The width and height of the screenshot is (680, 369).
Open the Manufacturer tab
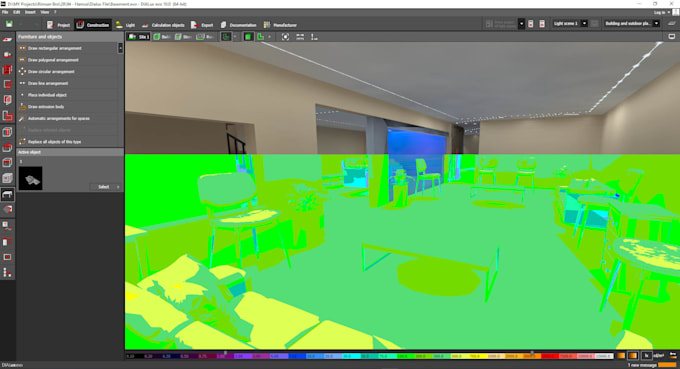click(x=280, y=25)
